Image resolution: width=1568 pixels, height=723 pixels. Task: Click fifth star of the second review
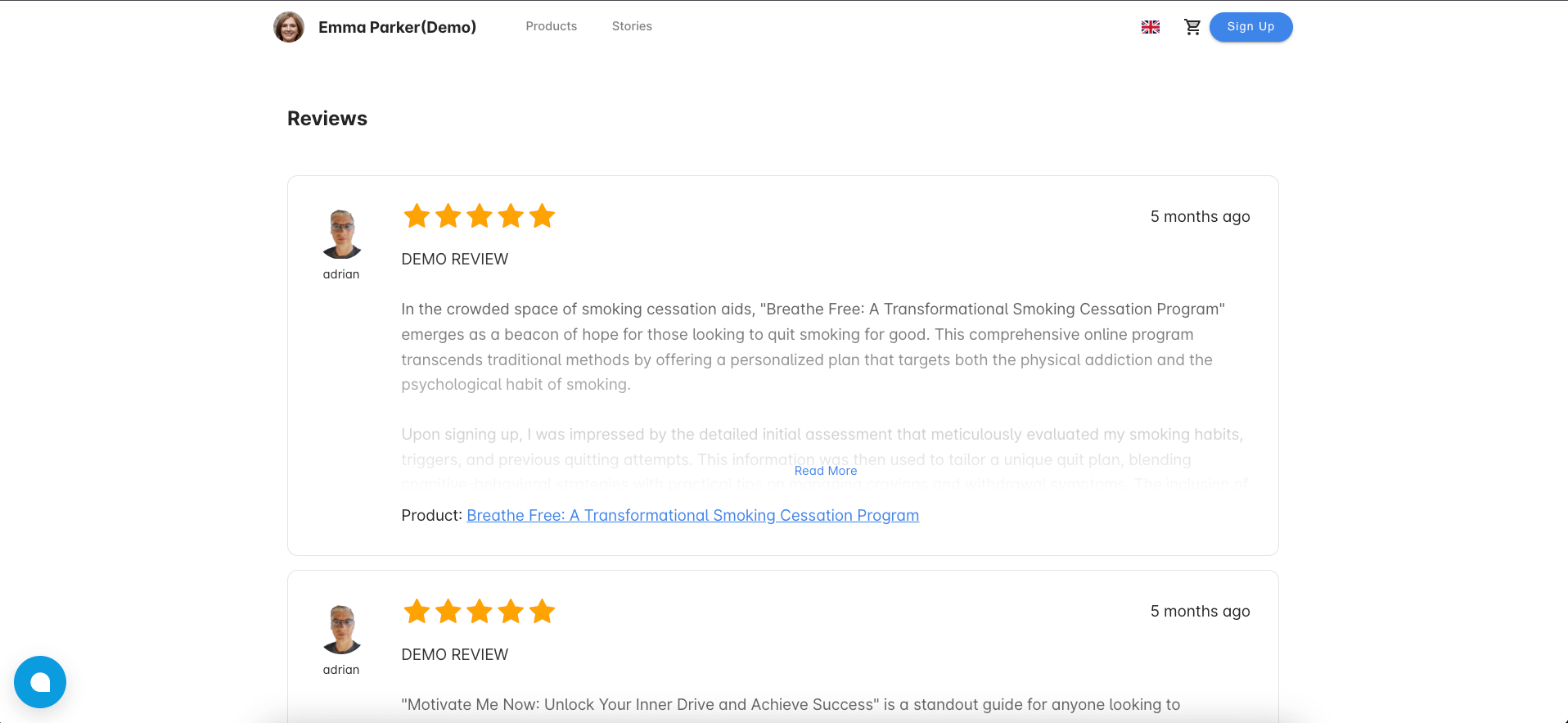[542, 612]
